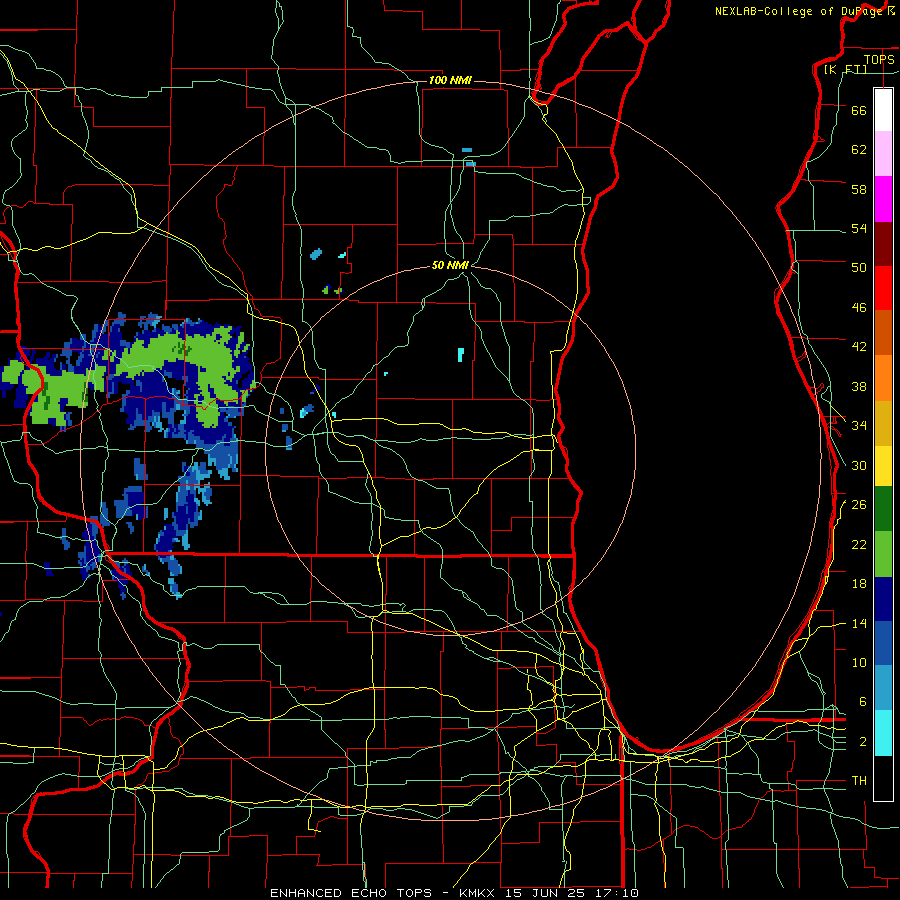900x900 pixels.
Task: Click the "34" legend value
Action: pyautogui.click(x=859, y=425)
